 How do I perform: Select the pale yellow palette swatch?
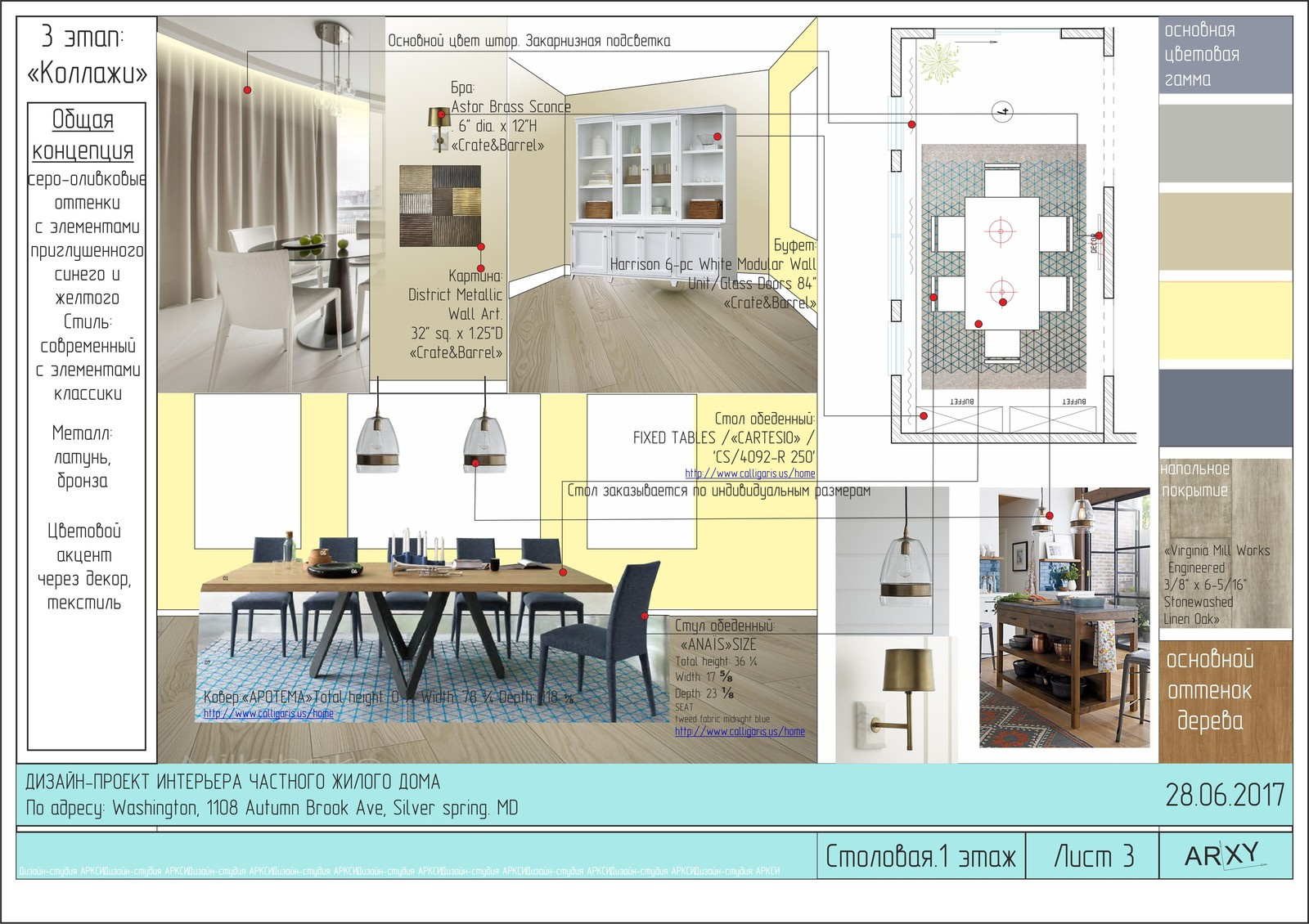(x=1226, y=321)
